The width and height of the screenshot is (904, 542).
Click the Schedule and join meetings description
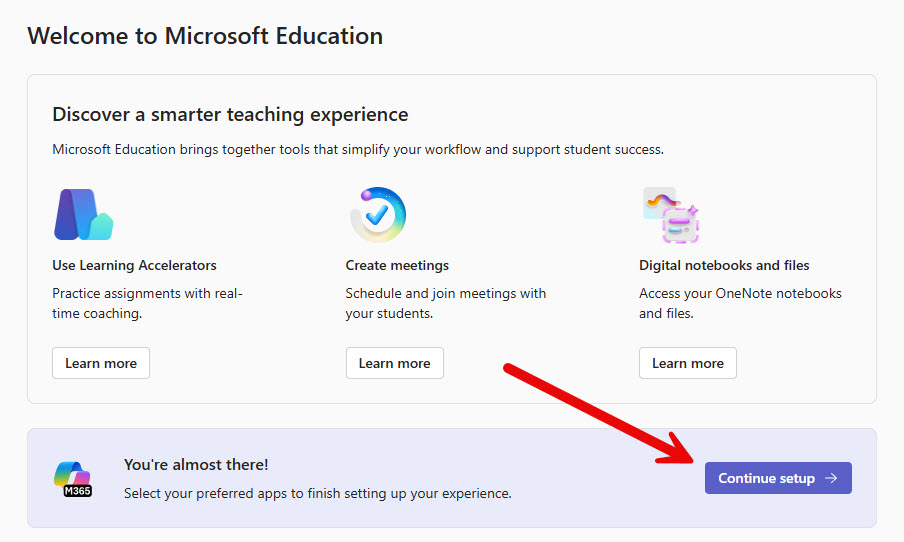coord(445,303)
